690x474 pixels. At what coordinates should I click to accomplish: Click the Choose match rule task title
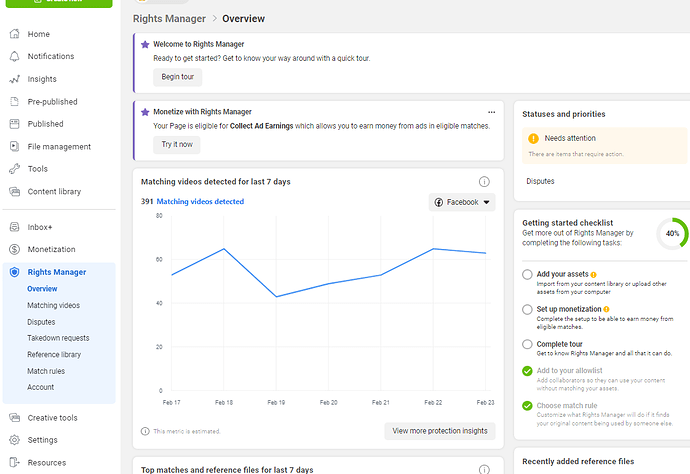(x=567, y=406)
